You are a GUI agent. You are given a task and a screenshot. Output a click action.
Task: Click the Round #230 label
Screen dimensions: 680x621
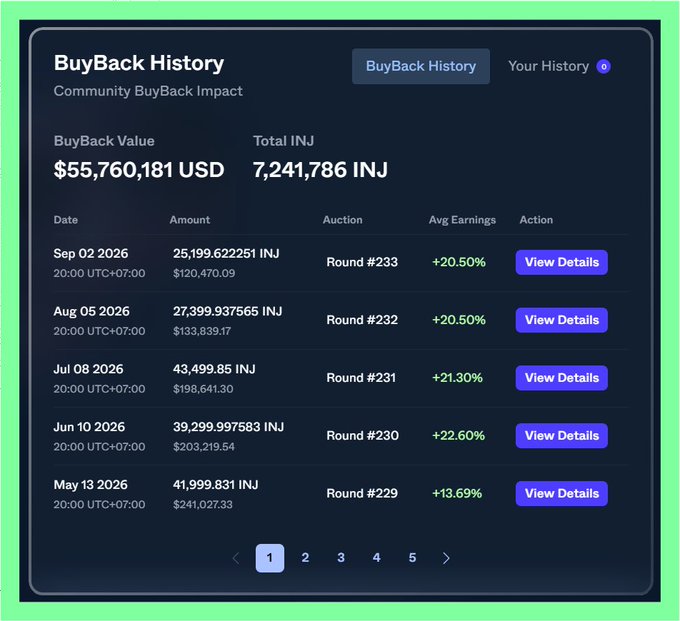click(363, 435)
